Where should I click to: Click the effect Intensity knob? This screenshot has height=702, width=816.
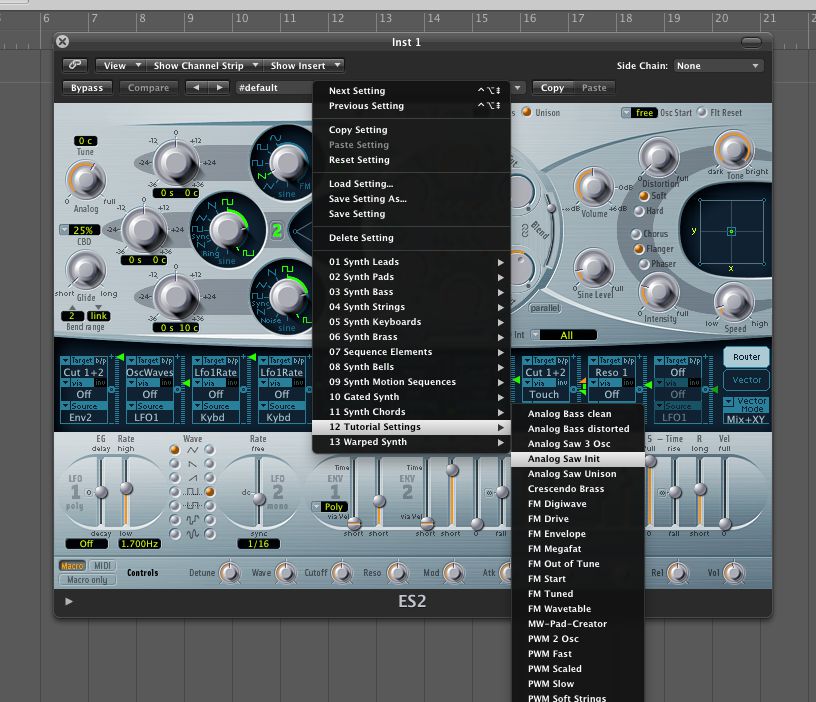pyautogui.click(x=659, y=291)
